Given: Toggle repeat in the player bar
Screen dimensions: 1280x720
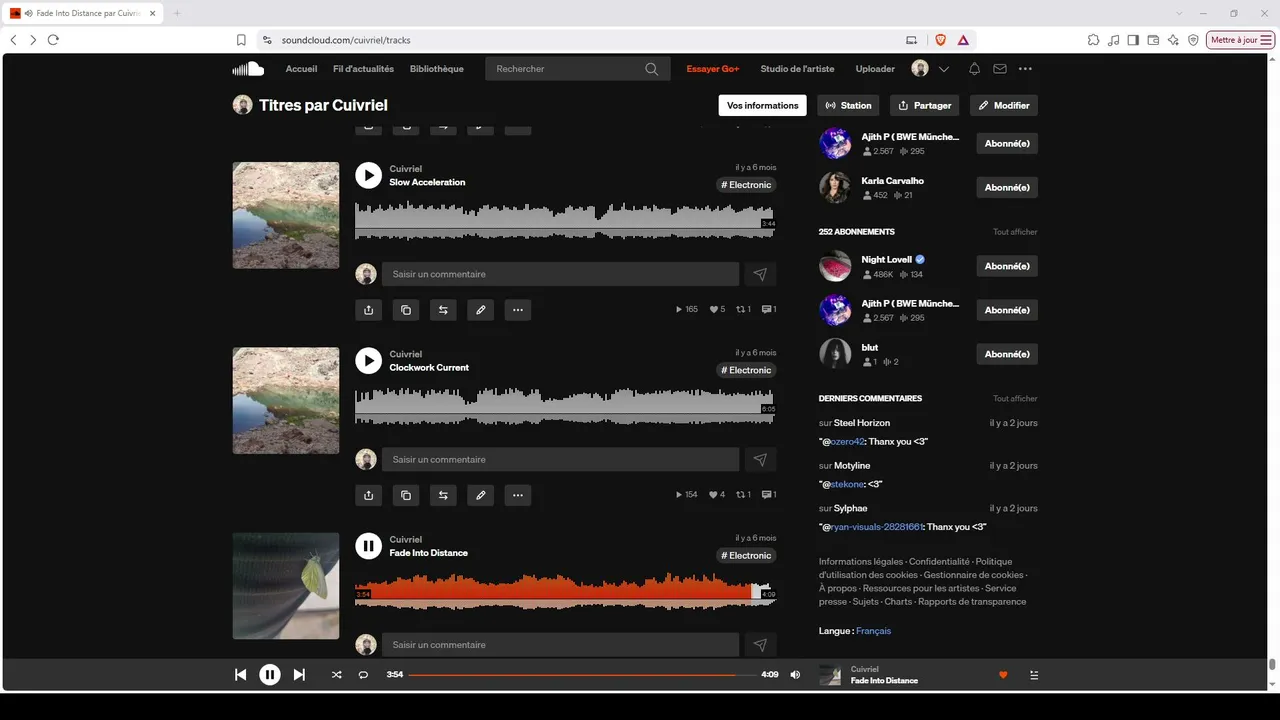Looking at the screenshot, I should [x=363, y=675].
